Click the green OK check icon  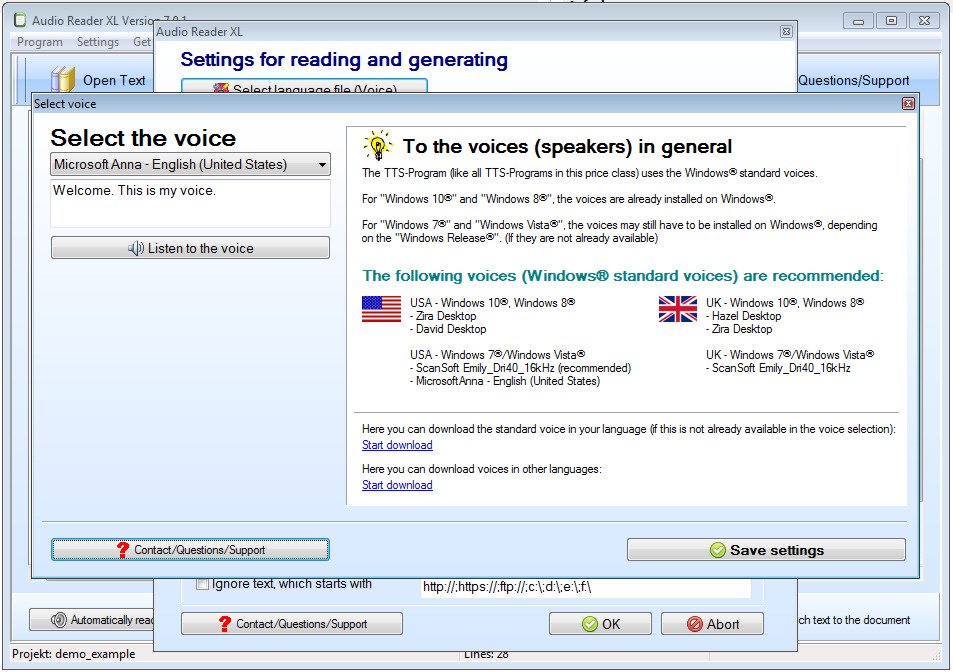click(590, 624)
